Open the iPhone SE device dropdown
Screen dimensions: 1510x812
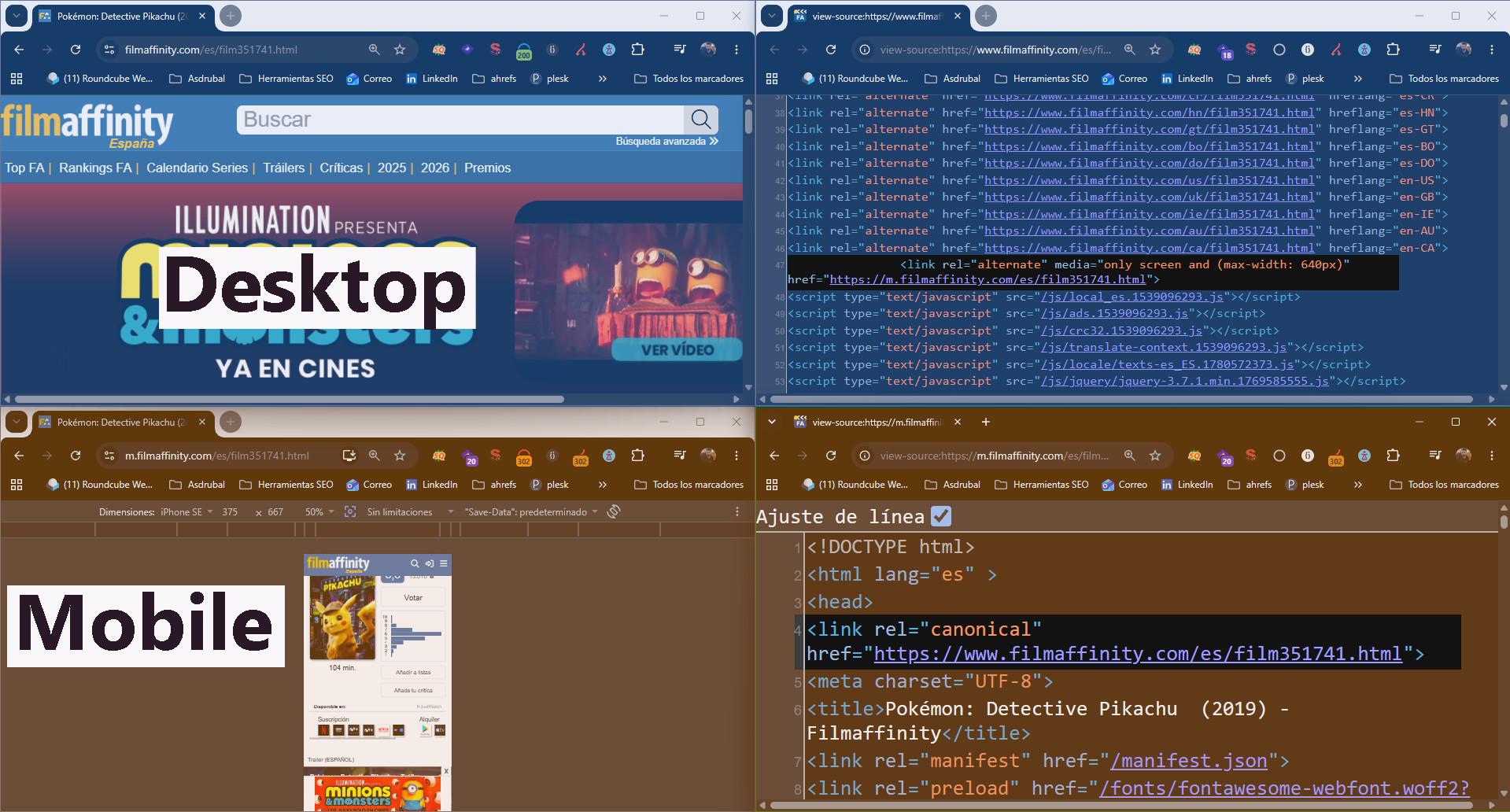(187, 512)
